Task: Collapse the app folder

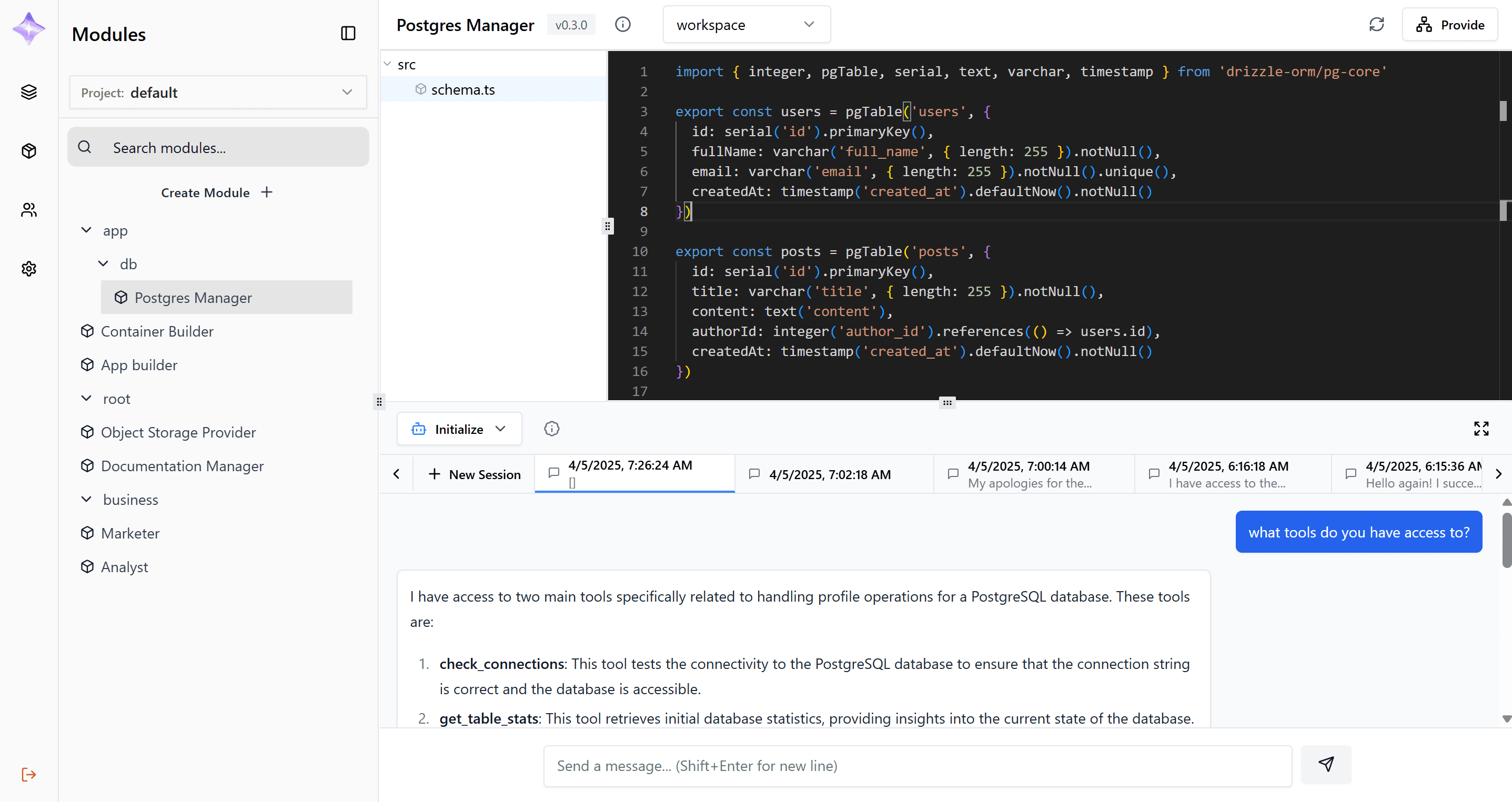Action: tap(86, 230)
